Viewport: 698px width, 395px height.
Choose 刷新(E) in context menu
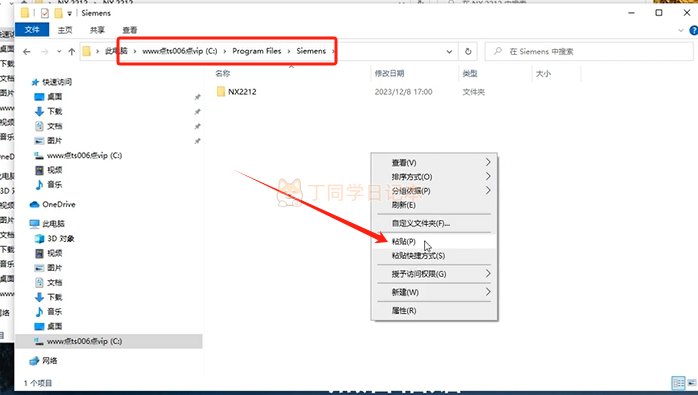click(434, 205)
